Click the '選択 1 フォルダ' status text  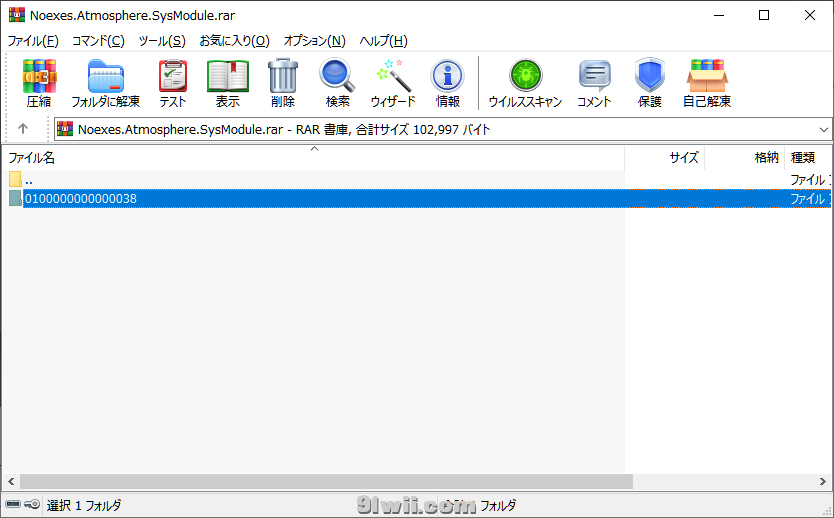click(x=84, y=505)
